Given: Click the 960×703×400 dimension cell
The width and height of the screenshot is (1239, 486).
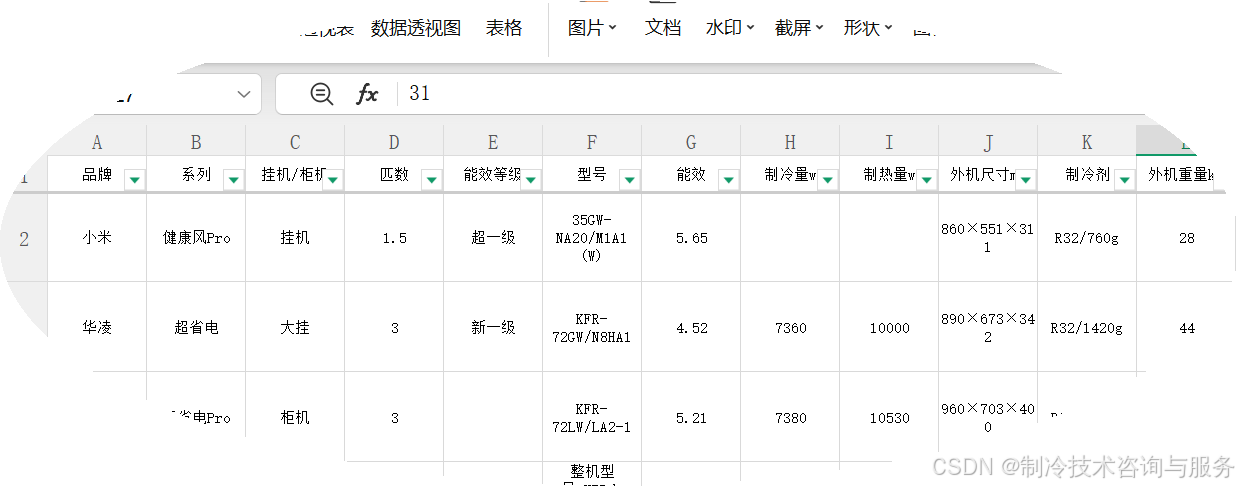Looking at the screenshot, I should coord(988,417).
